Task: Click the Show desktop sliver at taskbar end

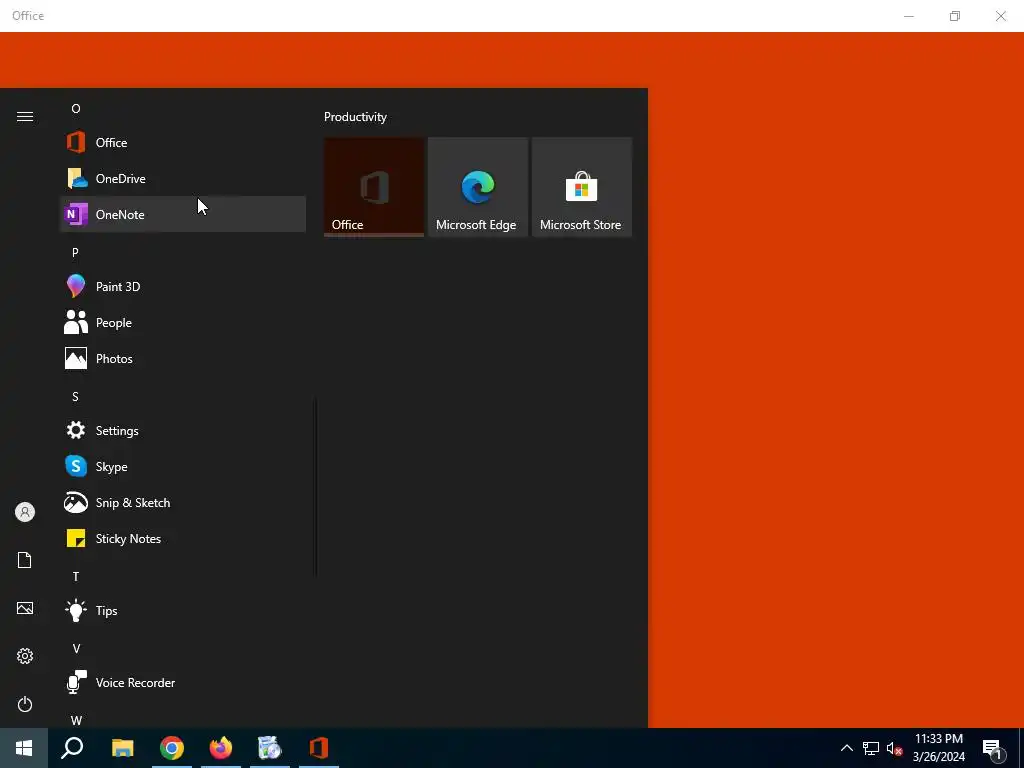Action: pyautogui.click(x=1021, y=748)
